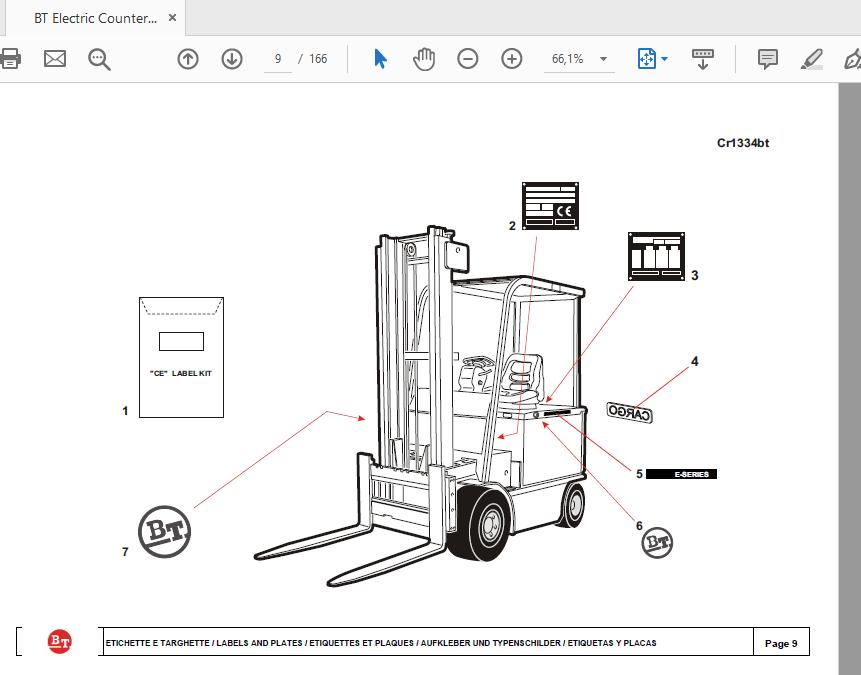Go to the next page with down arrow

232,59
